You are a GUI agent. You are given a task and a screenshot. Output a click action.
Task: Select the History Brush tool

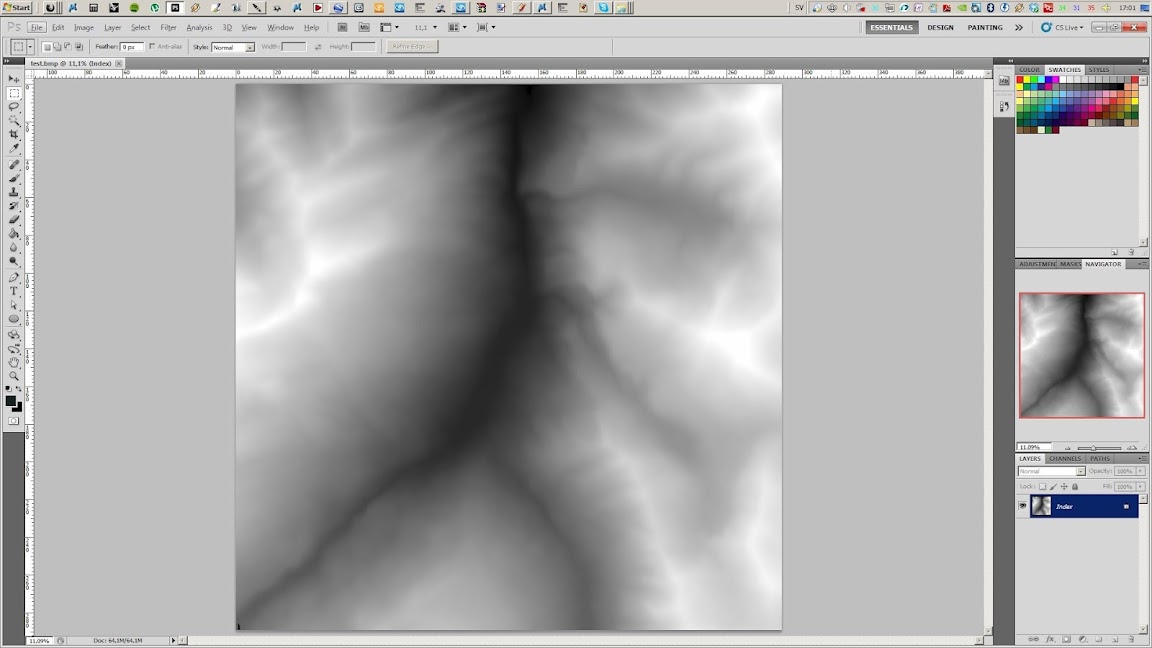click(13, 206)
